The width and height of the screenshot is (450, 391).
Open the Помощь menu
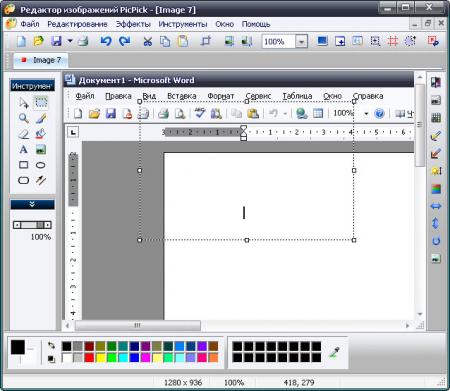coord(256,24)
